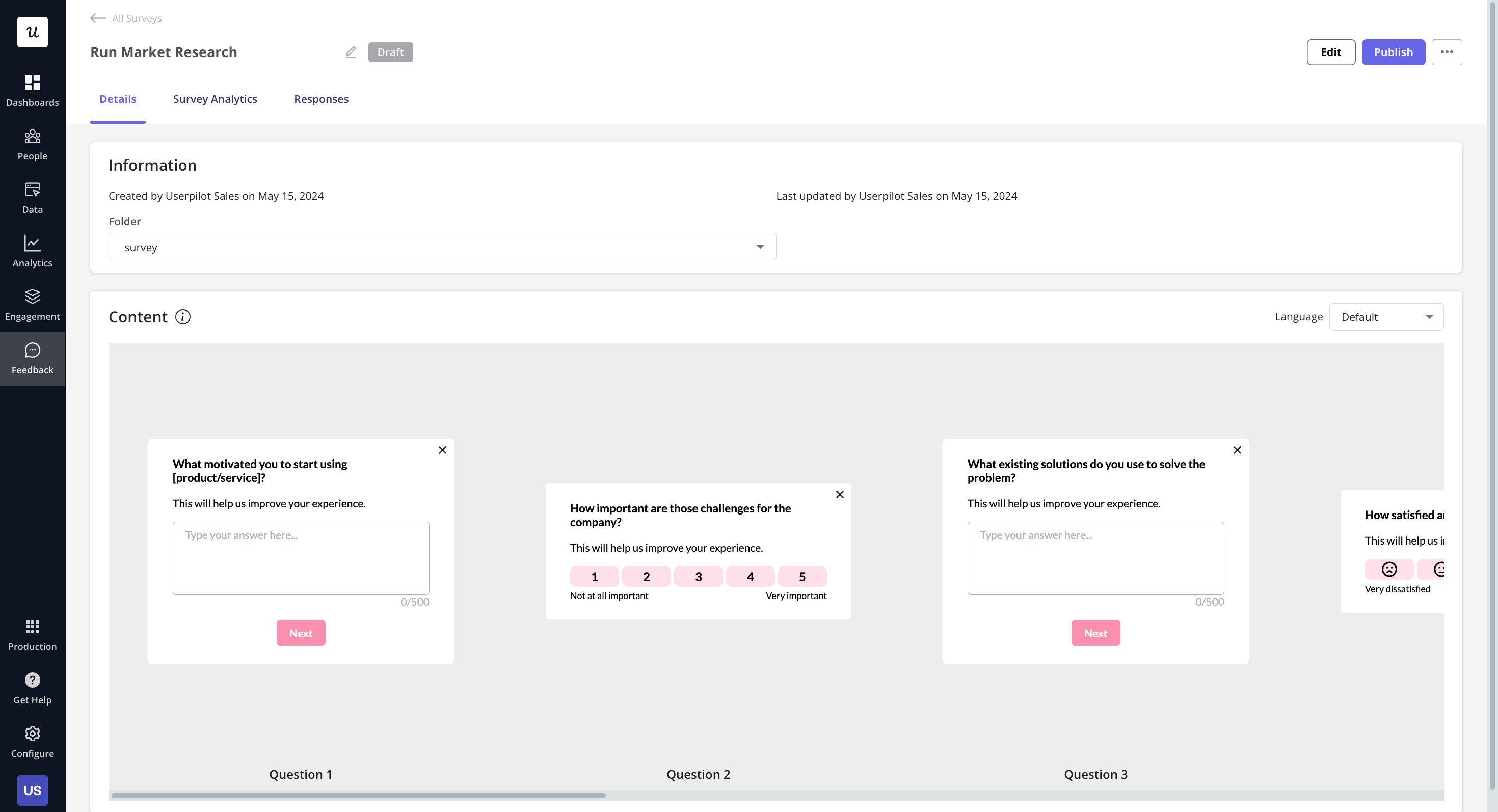Click the back arrow to All Surveys
Screen dimensions: 1498x812
pyautogui.click(x=97, y=18)
